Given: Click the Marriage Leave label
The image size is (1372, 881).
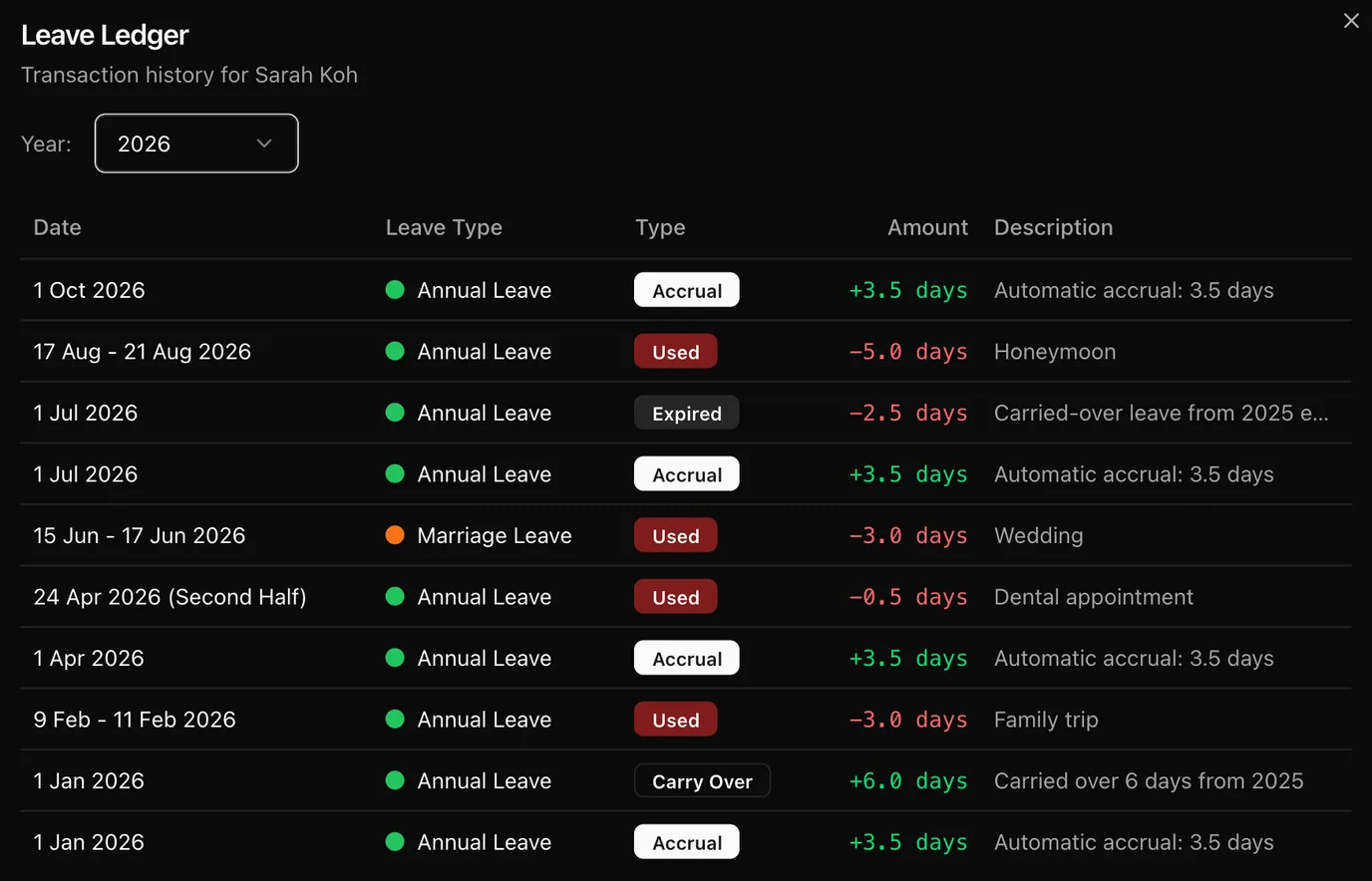Looking at the screenshot, I should tap(495, 536).
